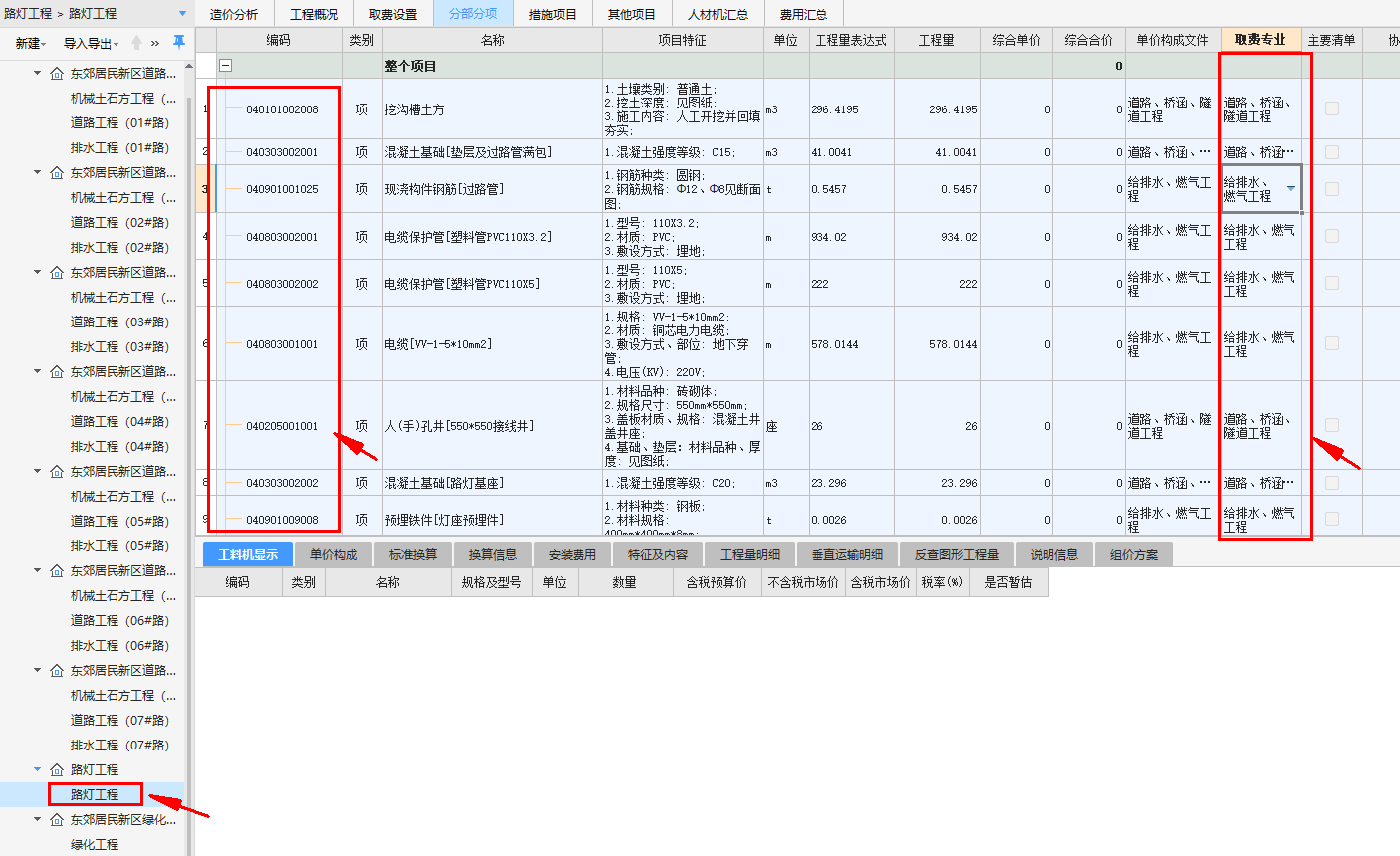The height and width of the screenshot is (856, 1400).
Task: Select tree item 排水工程 (07#路)
Action: [x=119, y=746]
